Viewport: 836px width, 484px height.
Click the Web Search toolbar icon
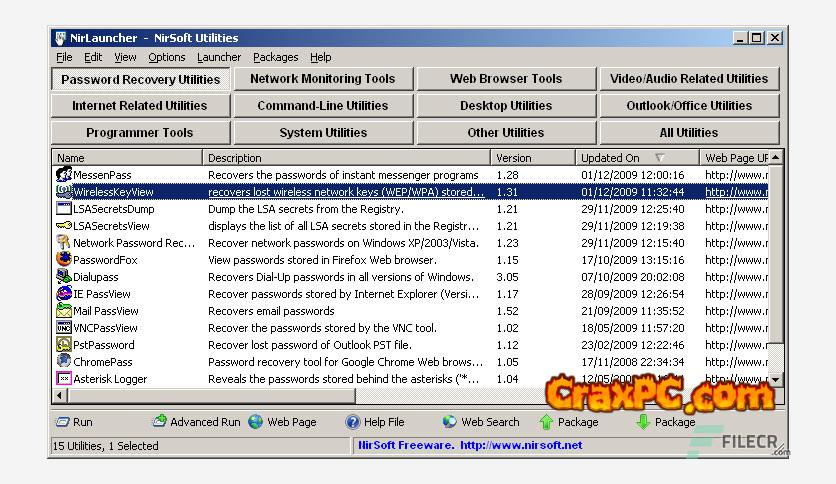point(449,422)
